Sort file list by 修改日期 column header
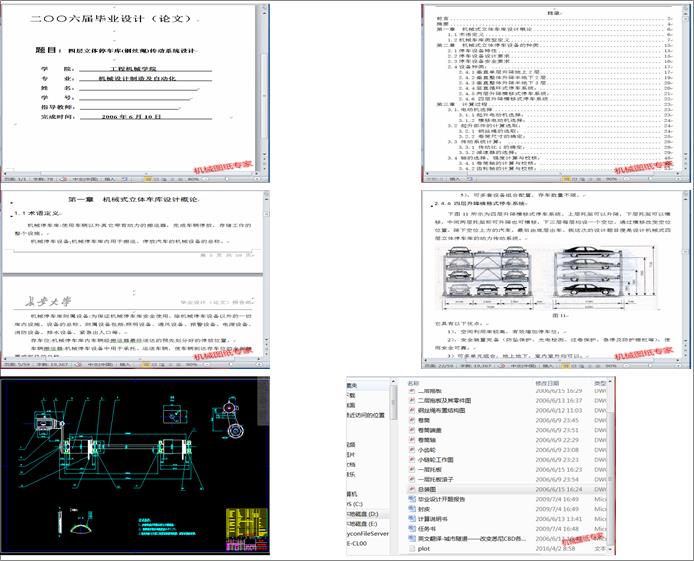Viewport: 694px width, 561px height. click(x=547, y=383)
